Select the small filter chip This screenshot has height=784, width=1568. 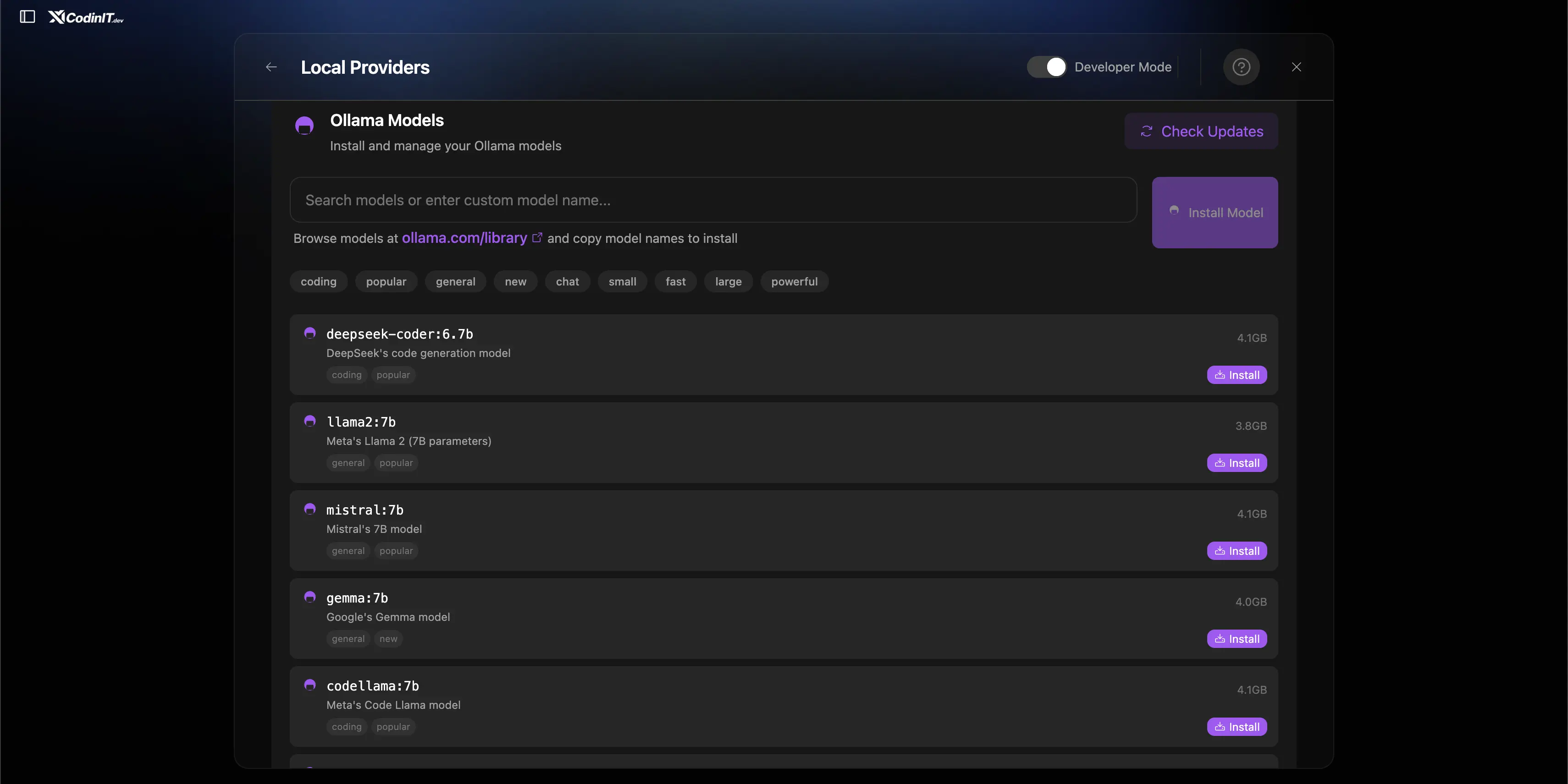(x=622, y=282)
